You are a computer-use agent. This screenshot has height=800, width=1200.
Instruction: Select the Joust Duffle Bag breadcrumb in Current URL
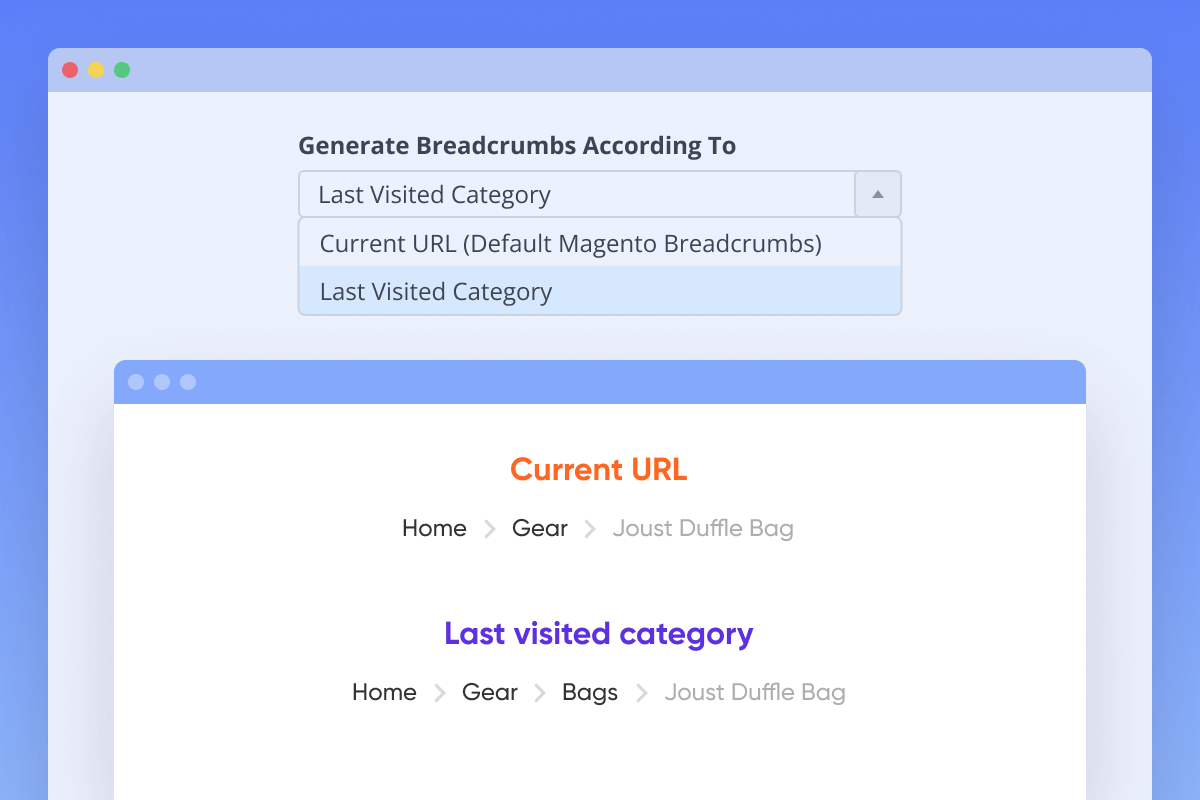(702, 528)
